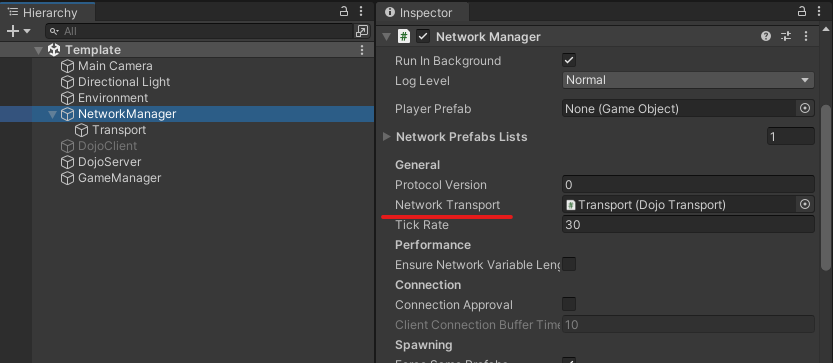The width and height of the screenshot is (833, 363).
Task: Click the Network Prefabs Lists size field
Action: tap(790, 137)
